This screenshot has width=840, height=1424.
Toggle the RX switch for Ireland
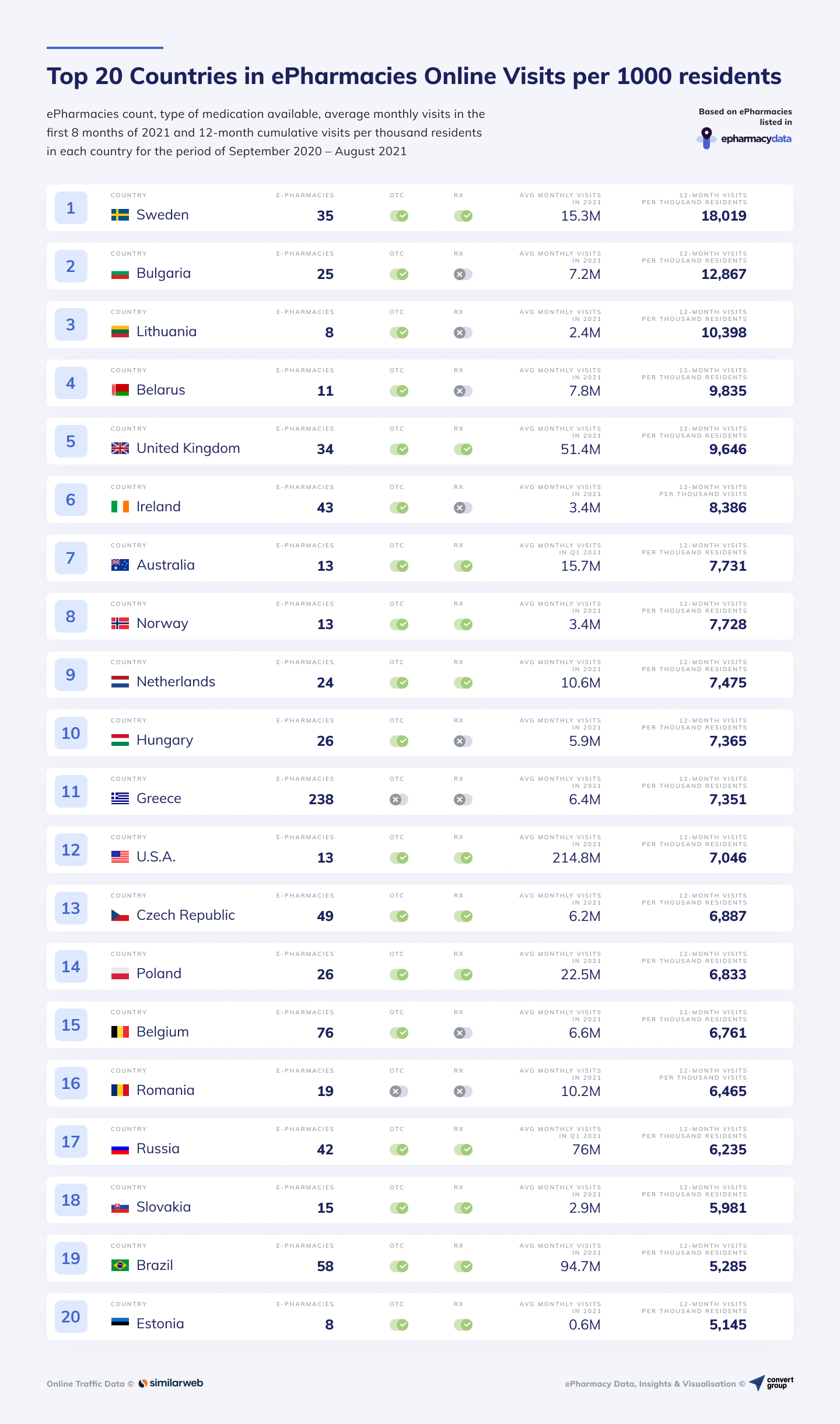463,508
